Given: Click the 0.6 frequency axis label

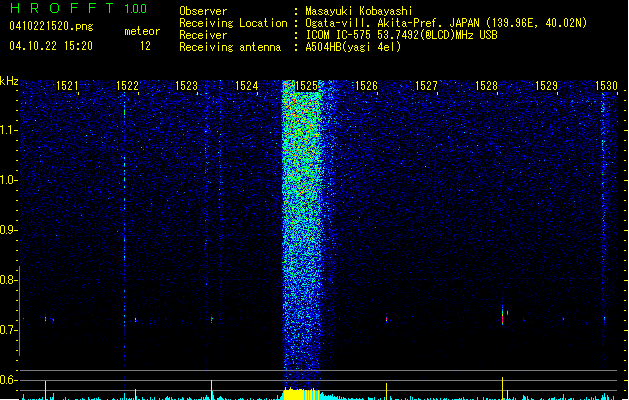Looking at the screenshot, I should [x=8, y=380].
